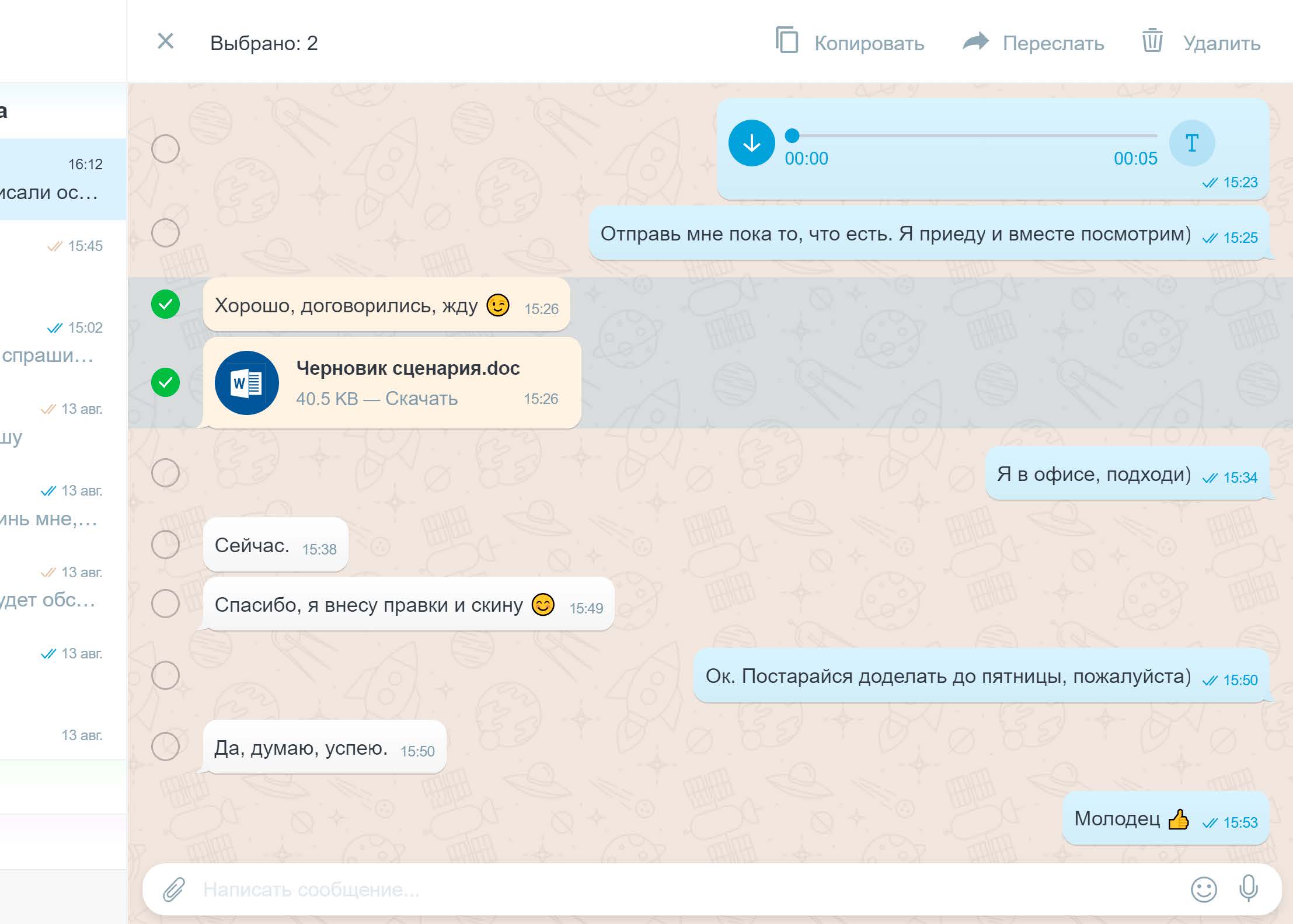Uncheck the Черновик сценария.doc file message
The width and height of the screenshot is (1293, 924).
coord(166,383)
